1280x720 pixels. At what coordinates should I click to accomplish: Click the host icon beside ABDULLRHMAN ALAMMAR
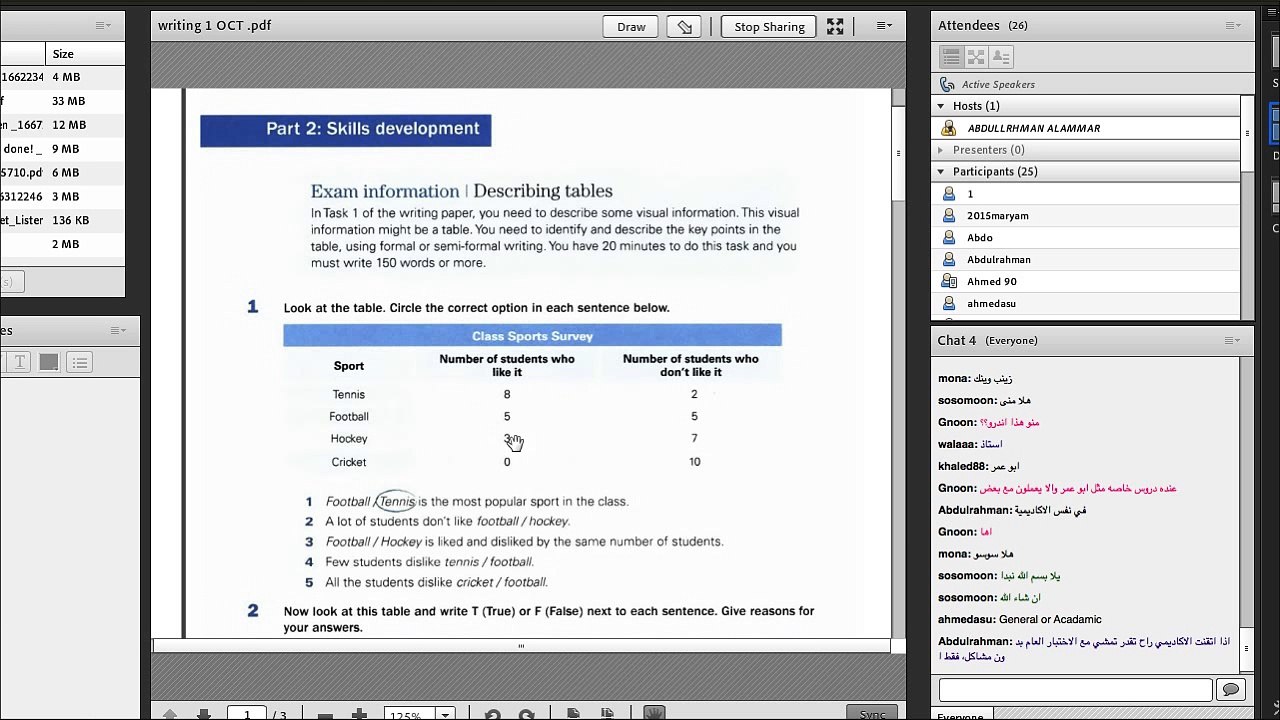949,128
